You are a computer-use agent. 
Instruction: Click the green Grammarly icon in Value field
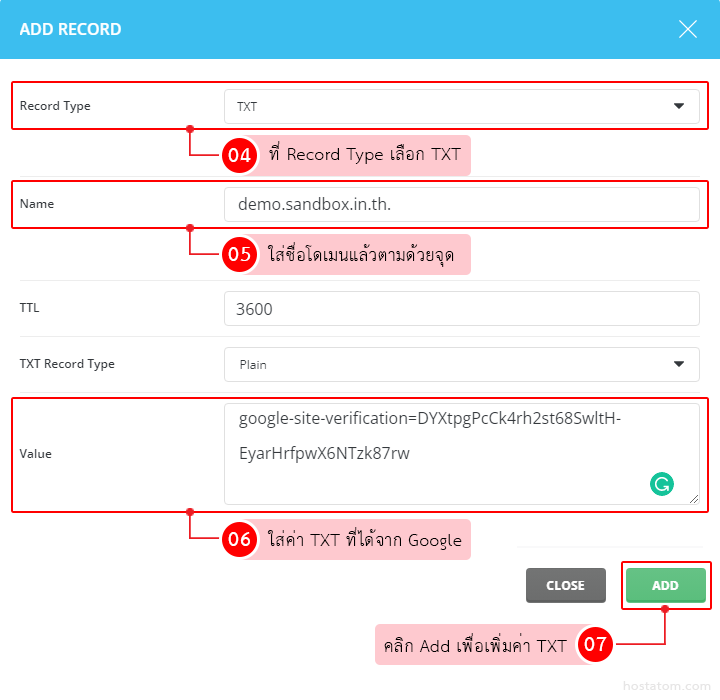[661, 485]
